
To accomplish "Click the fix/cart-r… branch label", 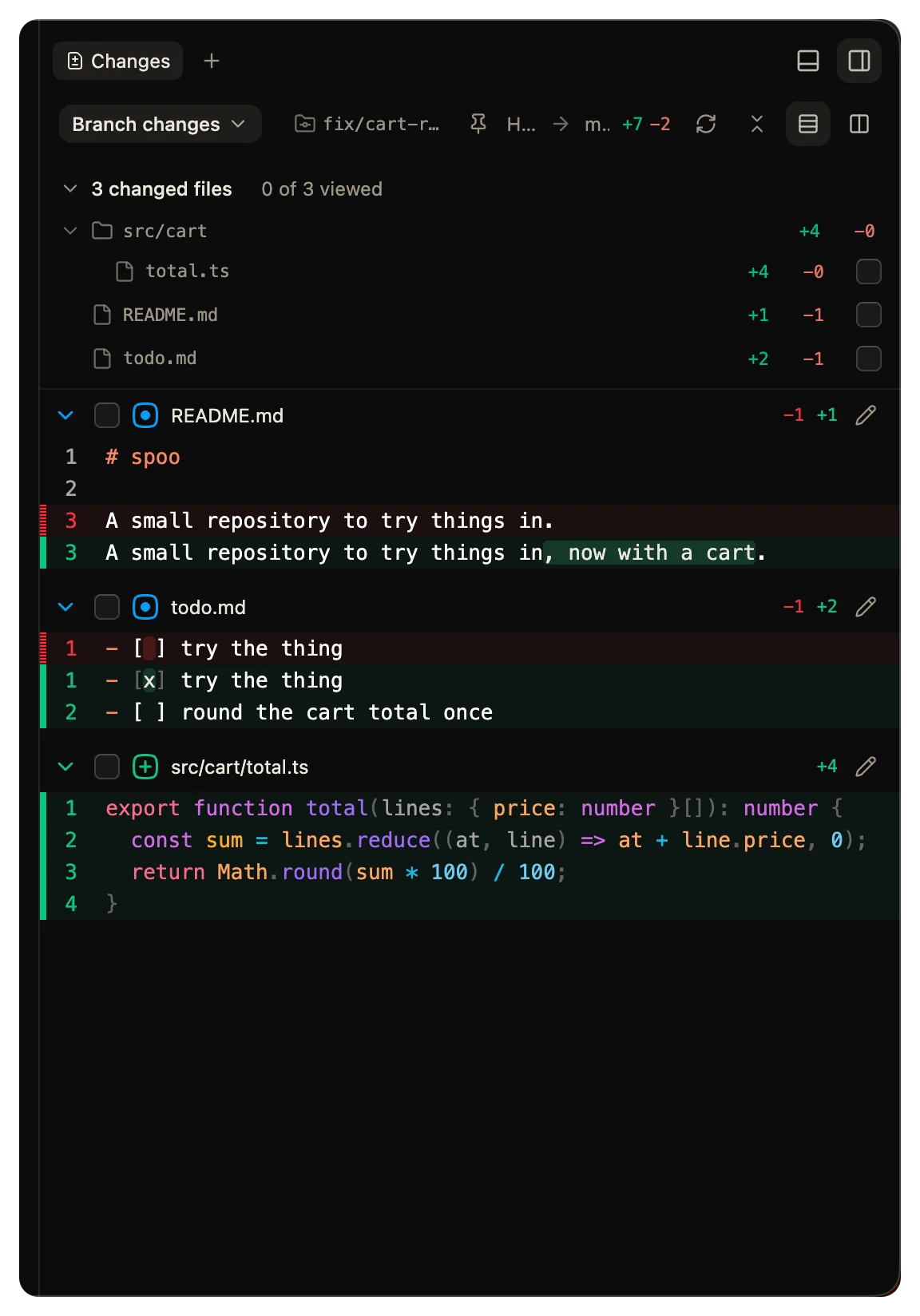I will tap(367, 124).
